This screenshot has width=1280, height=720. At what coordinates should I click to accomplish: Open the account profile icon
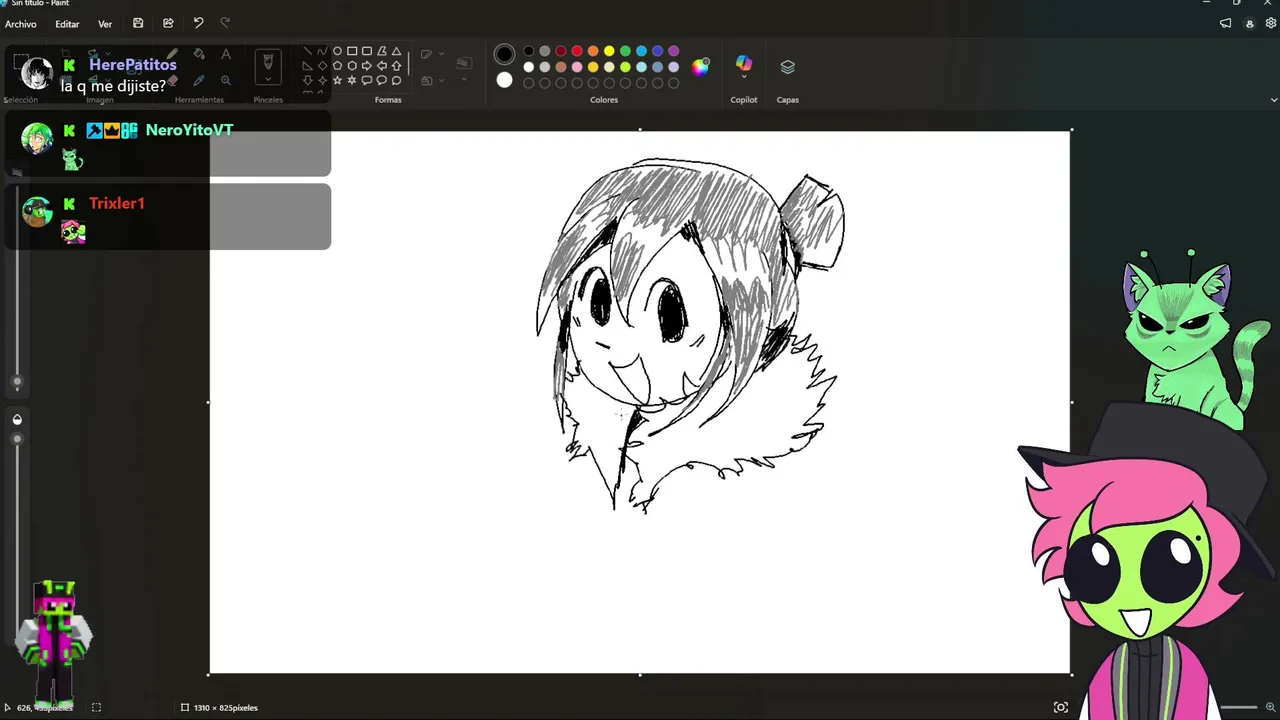(1249, 24)
